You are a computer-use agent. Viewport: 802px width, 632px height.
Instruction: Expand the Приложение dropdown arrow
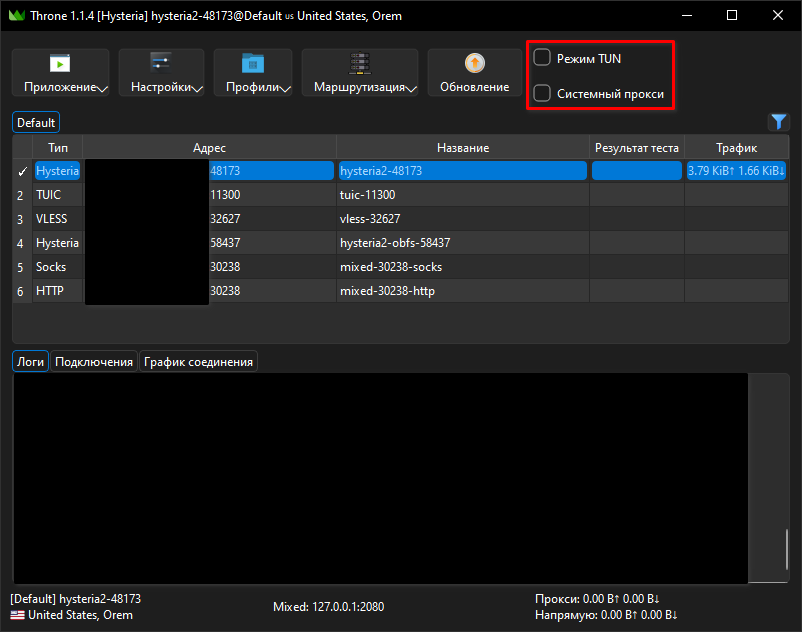tap(102, 89)
